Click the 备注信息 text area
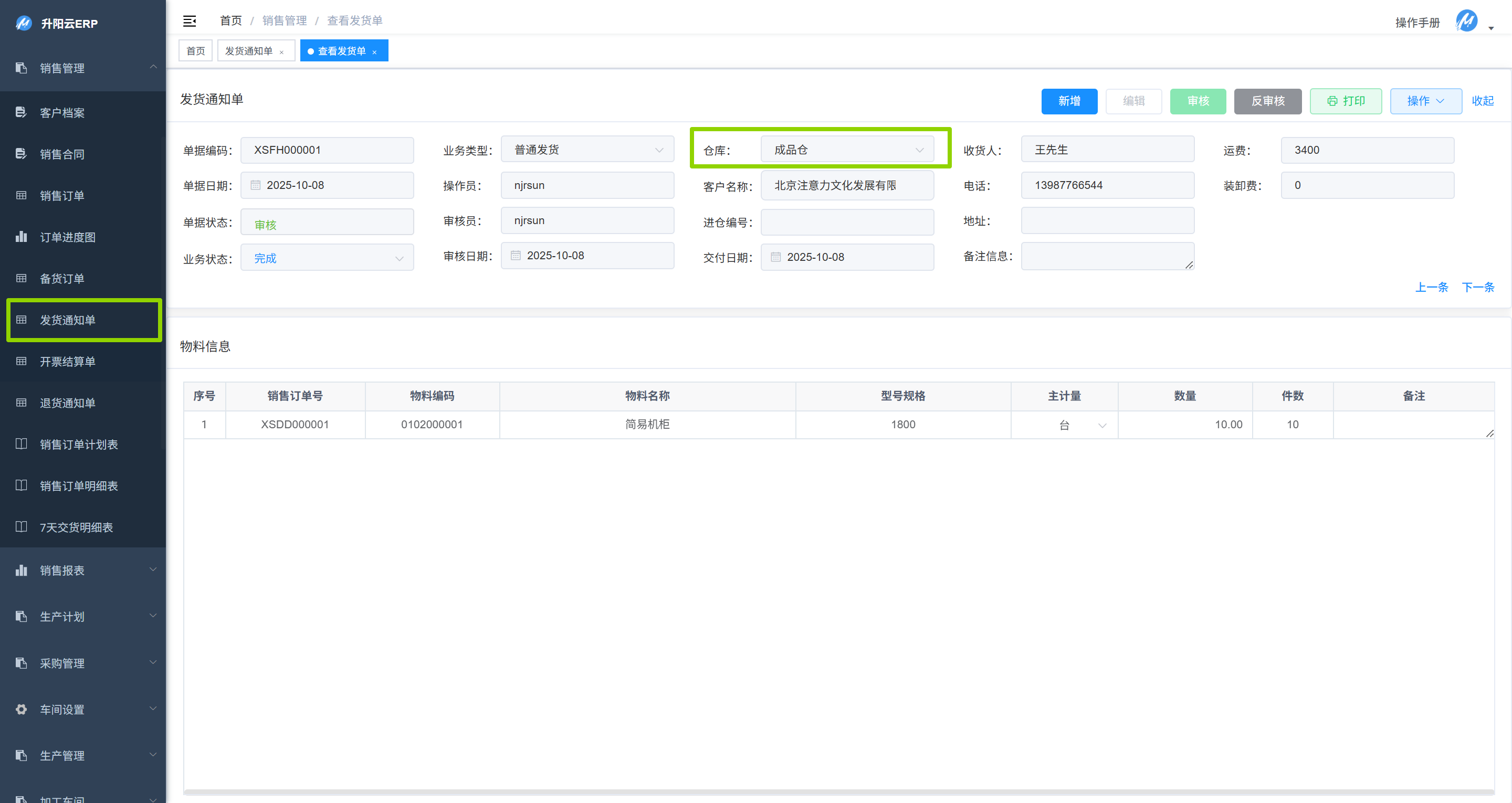The image size is (1512, 803). (x=1107, y=256)
